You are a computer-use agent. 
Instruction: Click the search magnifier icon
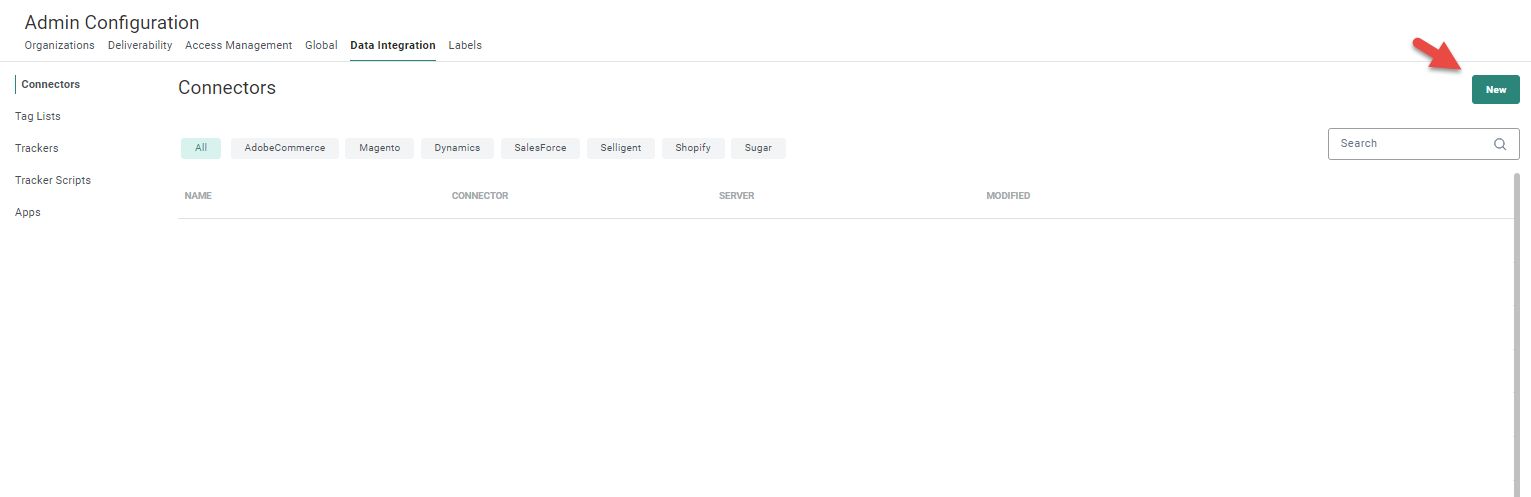(x=1499, y=144)
